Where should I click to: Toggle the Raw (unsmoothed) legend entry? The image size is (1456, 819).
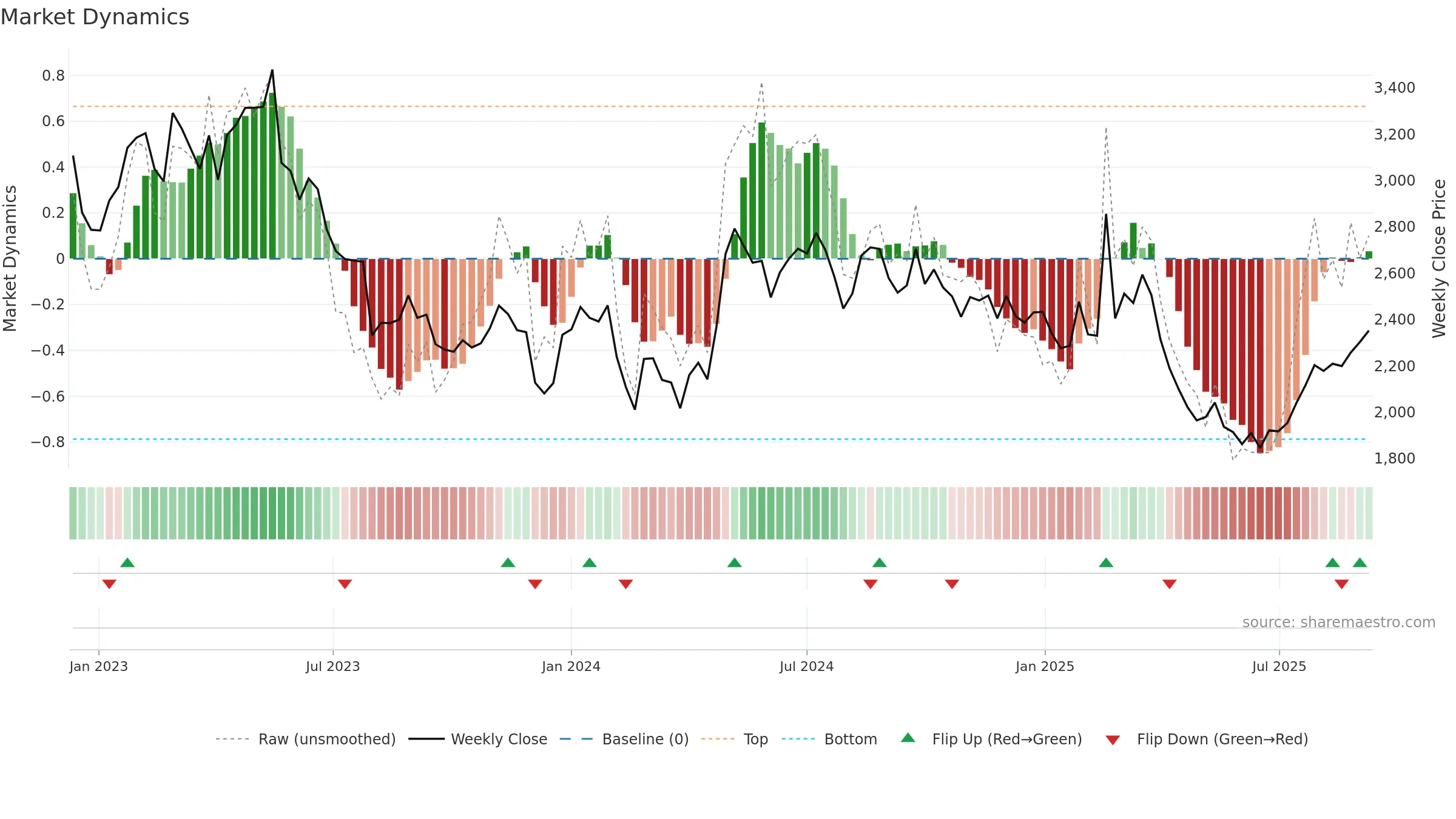(x=306, y=739)
